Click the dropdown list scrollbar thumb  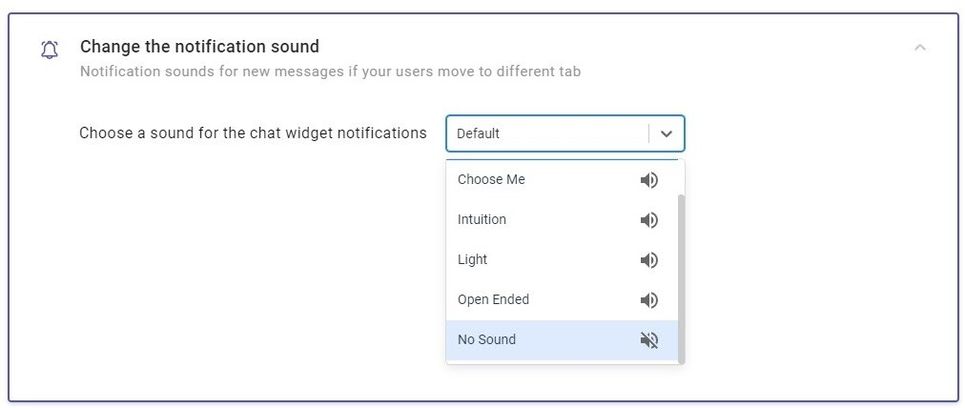click(681, 278)
